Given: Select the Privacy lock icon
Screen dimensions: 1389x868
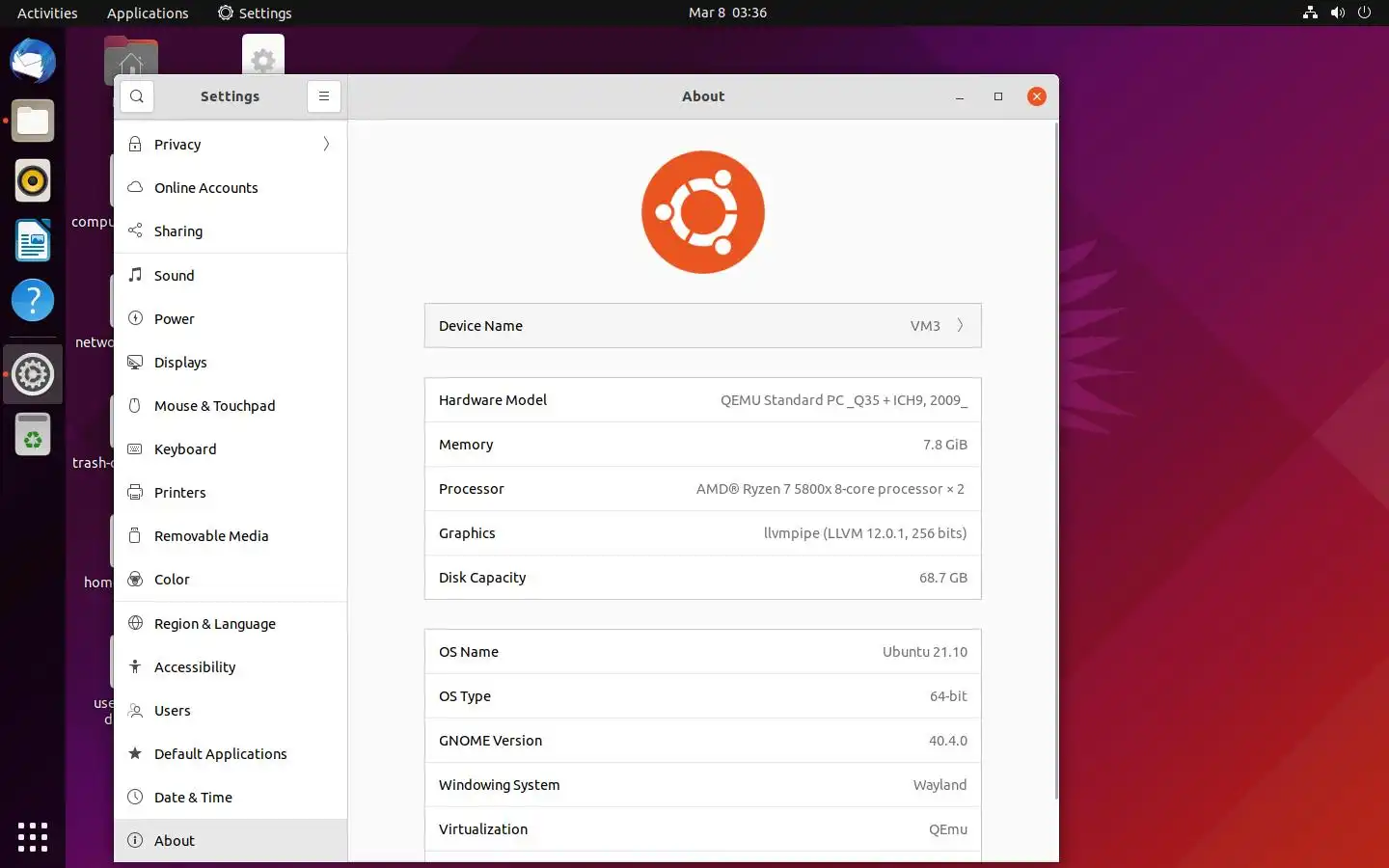Looking at the screenshot, I should [x=135, y=144].
